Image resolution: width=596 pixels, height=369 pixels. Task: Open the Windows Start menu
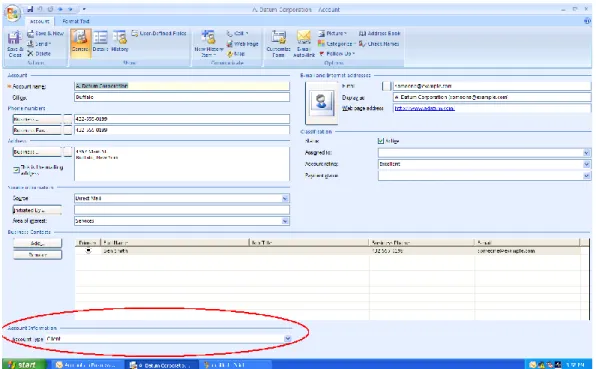(24, 364)
